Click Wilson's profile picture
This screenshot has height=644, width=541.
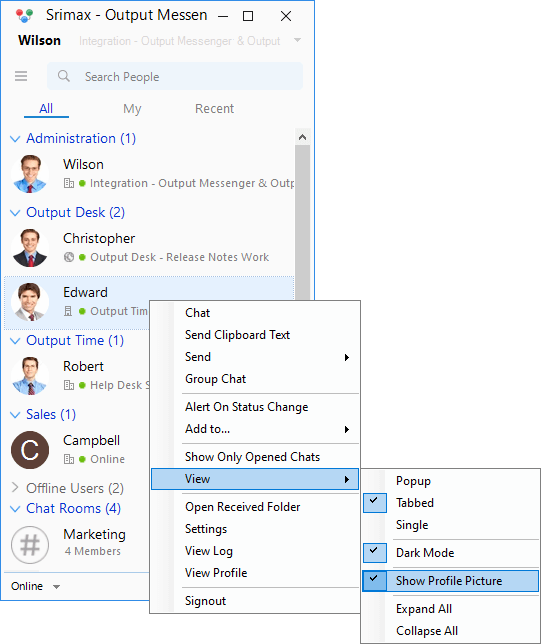point(30,174)
